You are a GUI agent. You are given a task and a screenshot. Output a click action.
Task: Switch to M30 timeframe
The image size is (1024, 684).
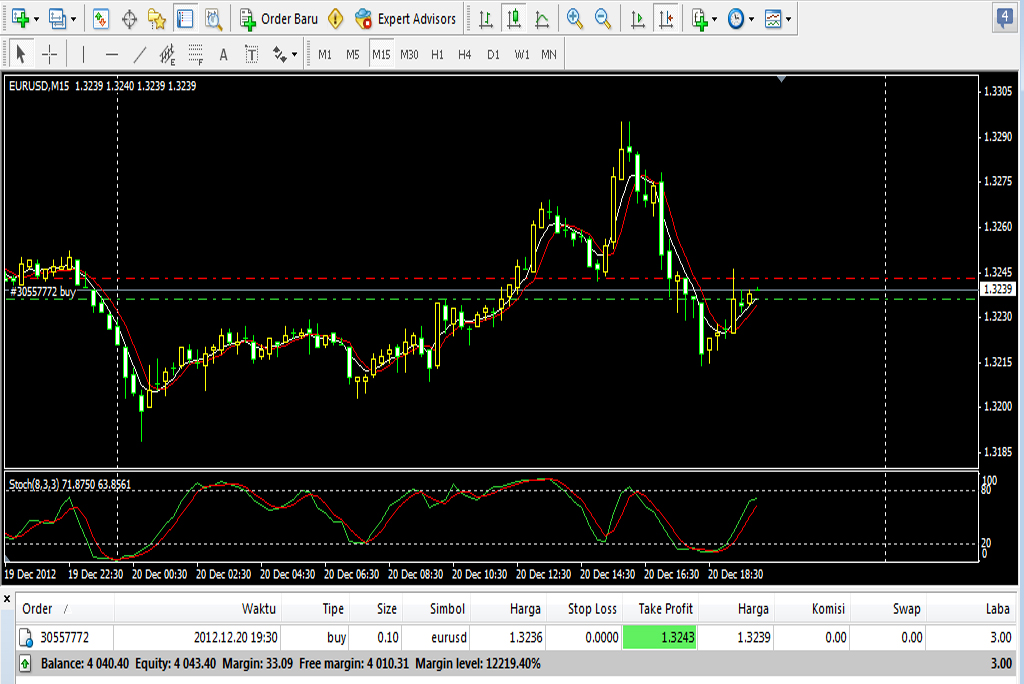[x=409, y=55]
